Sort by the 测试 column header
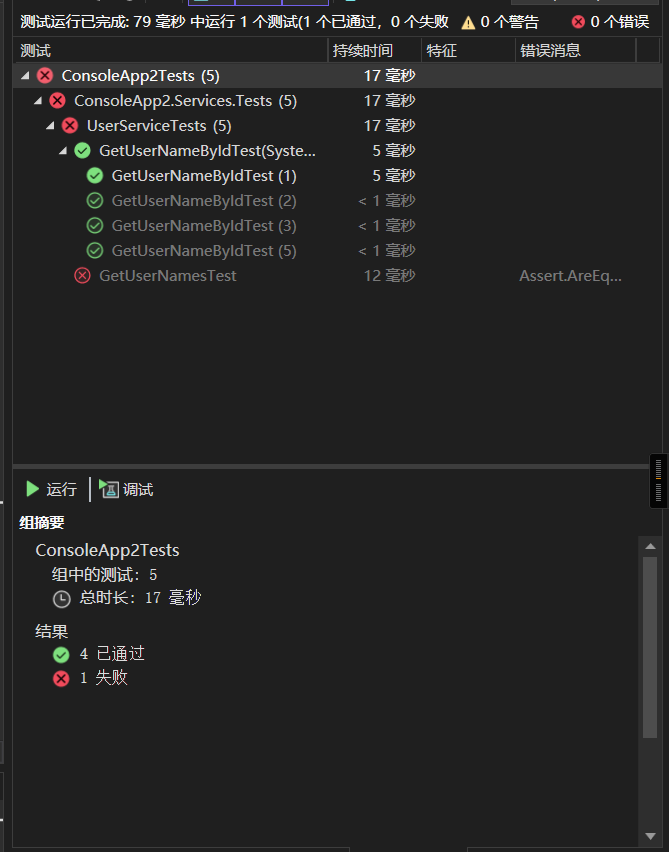The width and height of the screenshot is (669, 852). (x=170, y=51)
